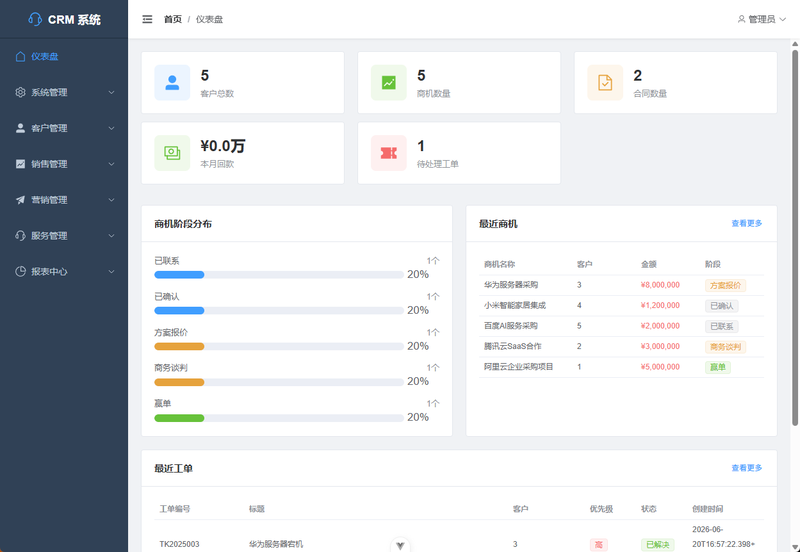Click the 赢单 green progress bar

279,418
